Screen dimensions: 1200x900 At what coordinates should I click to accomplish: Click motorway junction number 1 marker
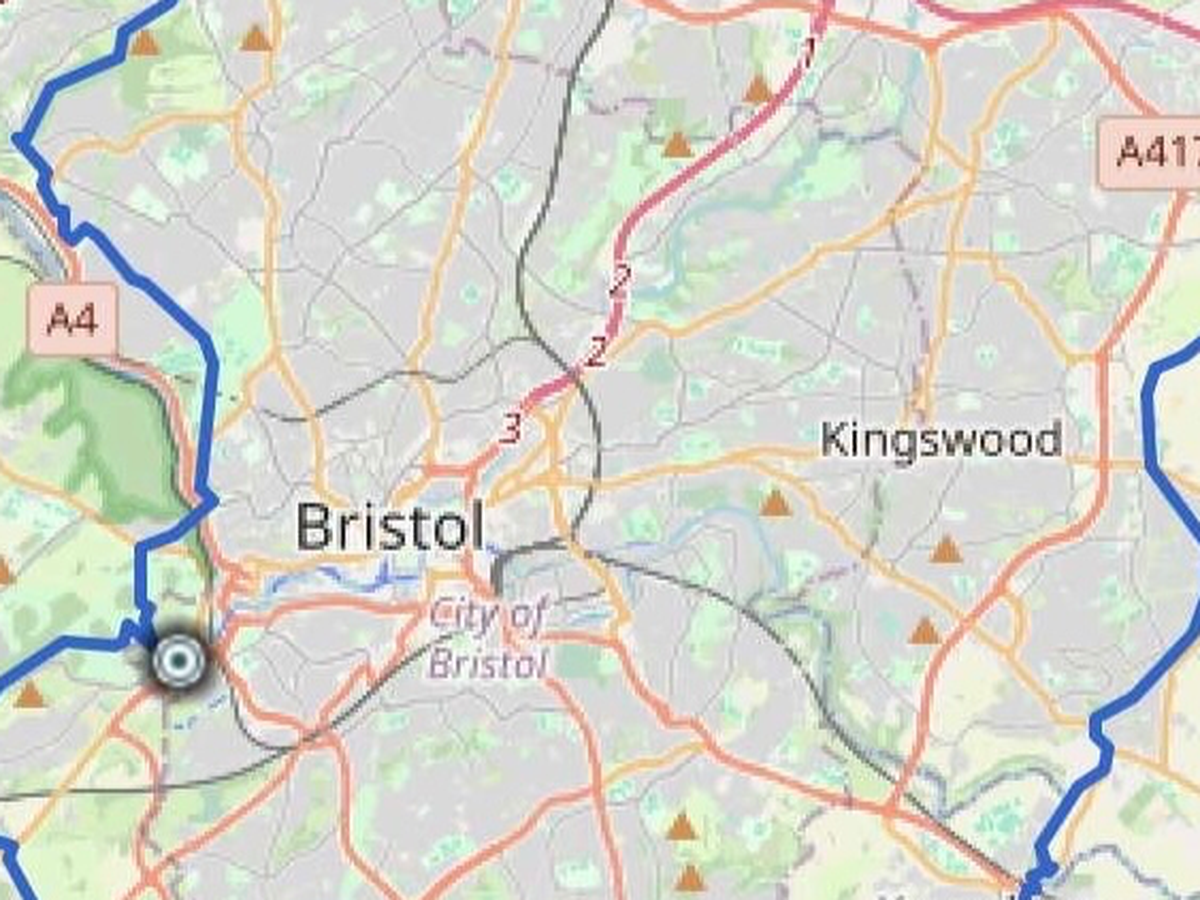click(x=810, y=49)
